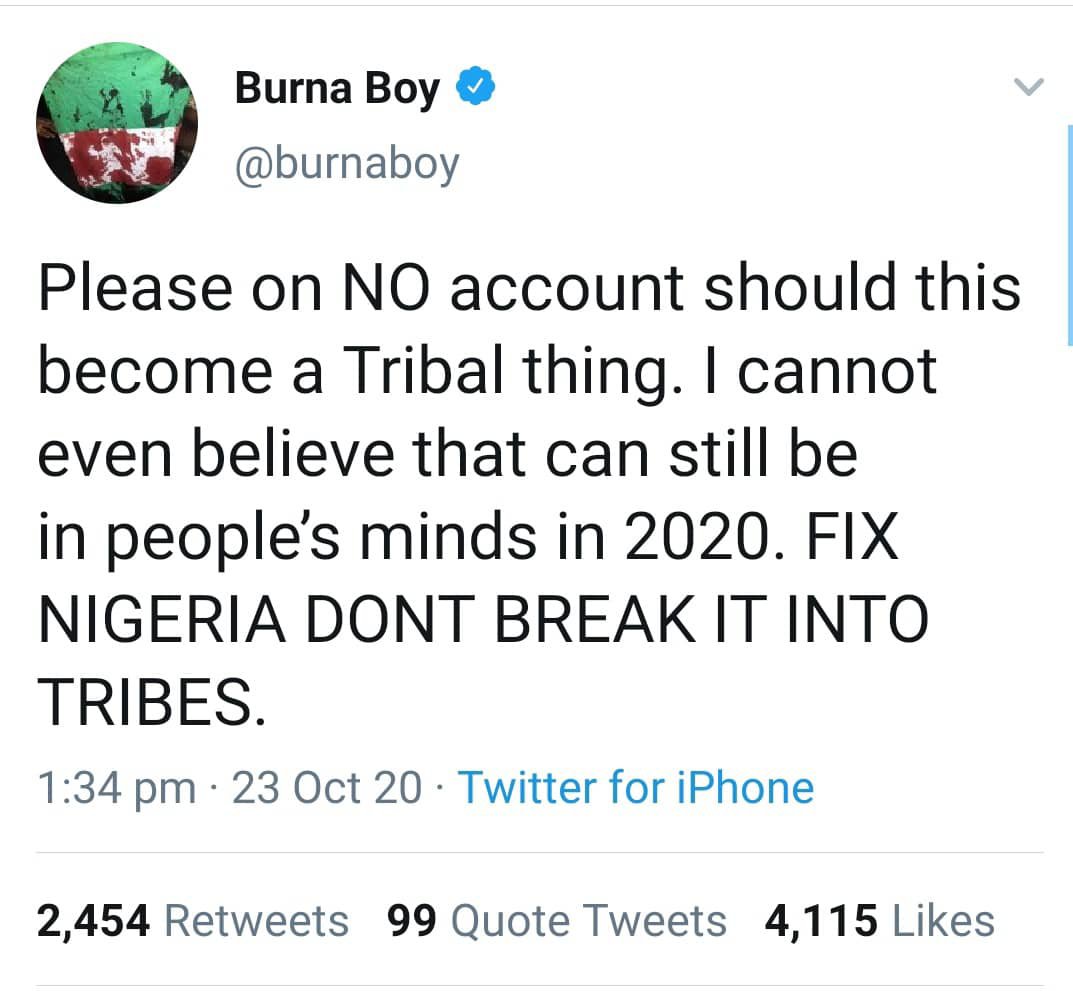Click the 1:34 pm timestamp
This screenshot has height=991, width=1073.
pyautogui.click(x=116, y=787)
